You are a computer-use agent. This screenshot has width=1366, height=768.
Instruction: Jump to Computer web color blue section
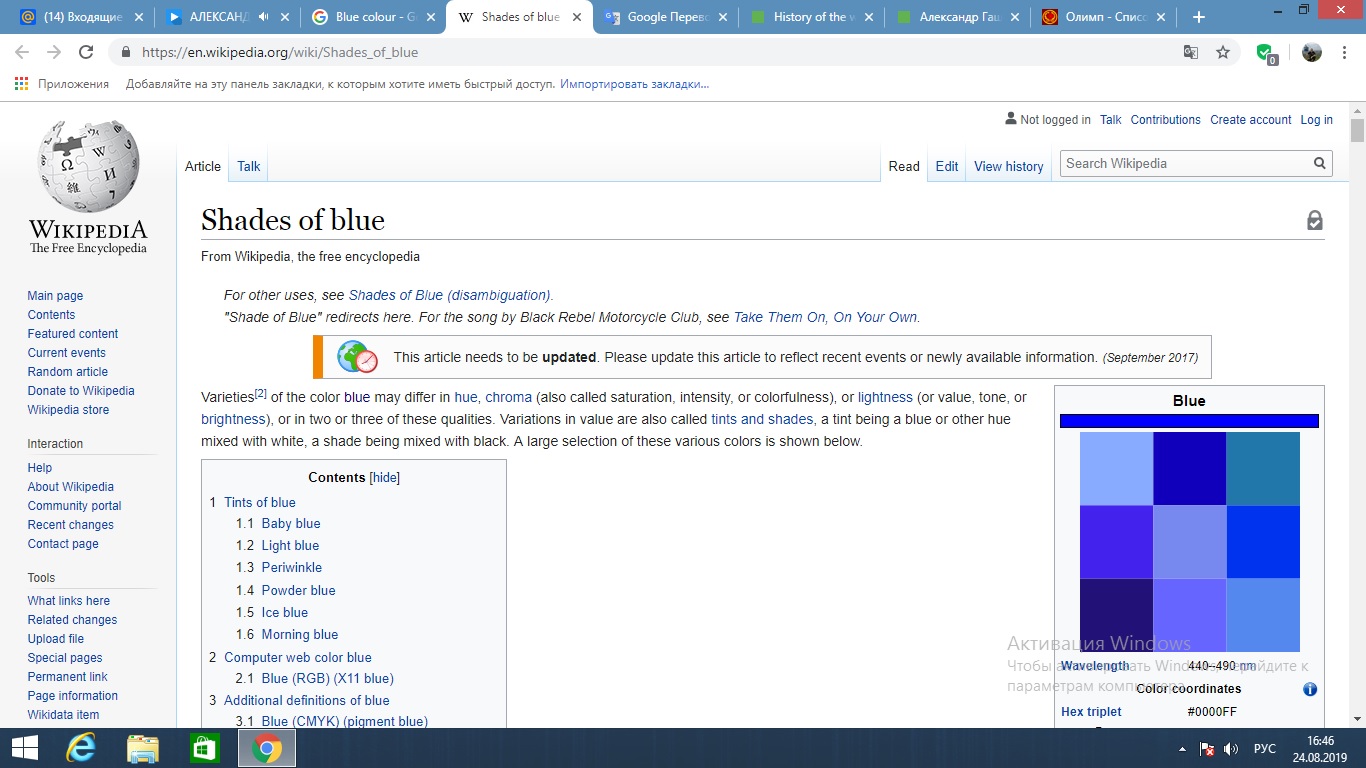pos(298,657)
